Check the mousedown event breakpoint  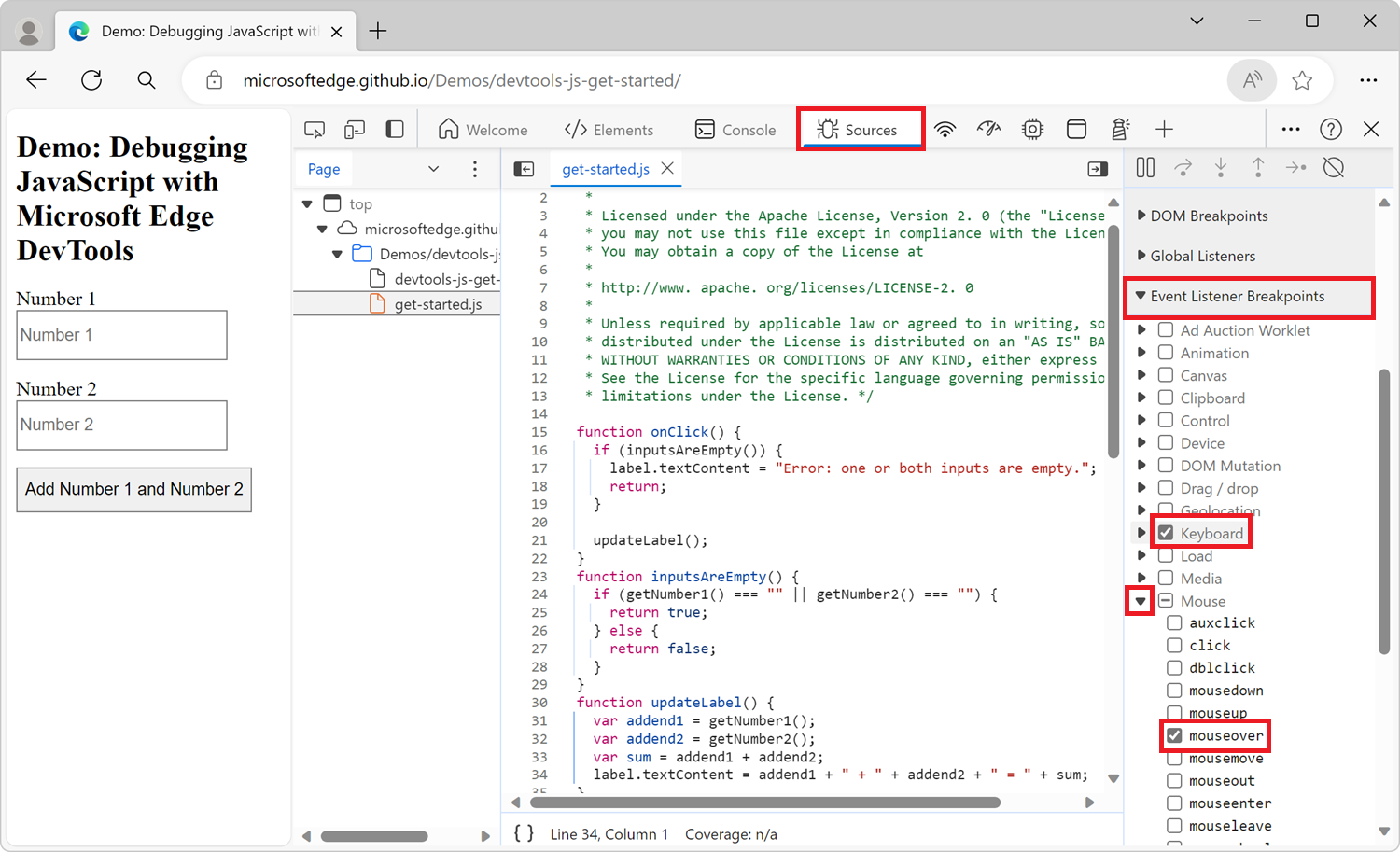(1175, 691)
